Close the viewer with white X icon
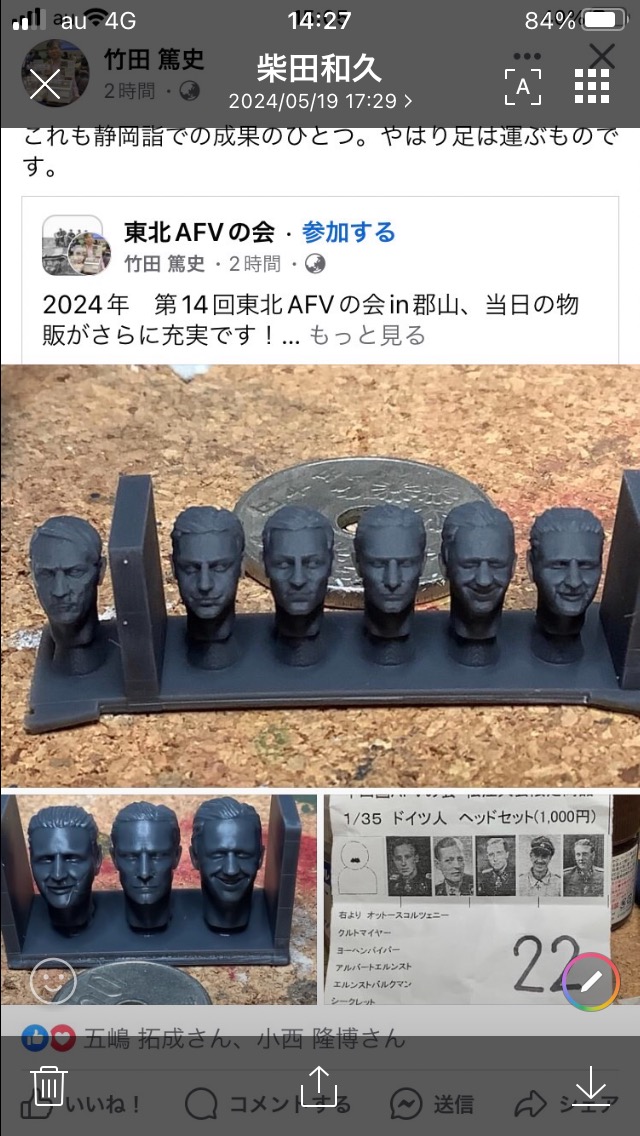 45,85
